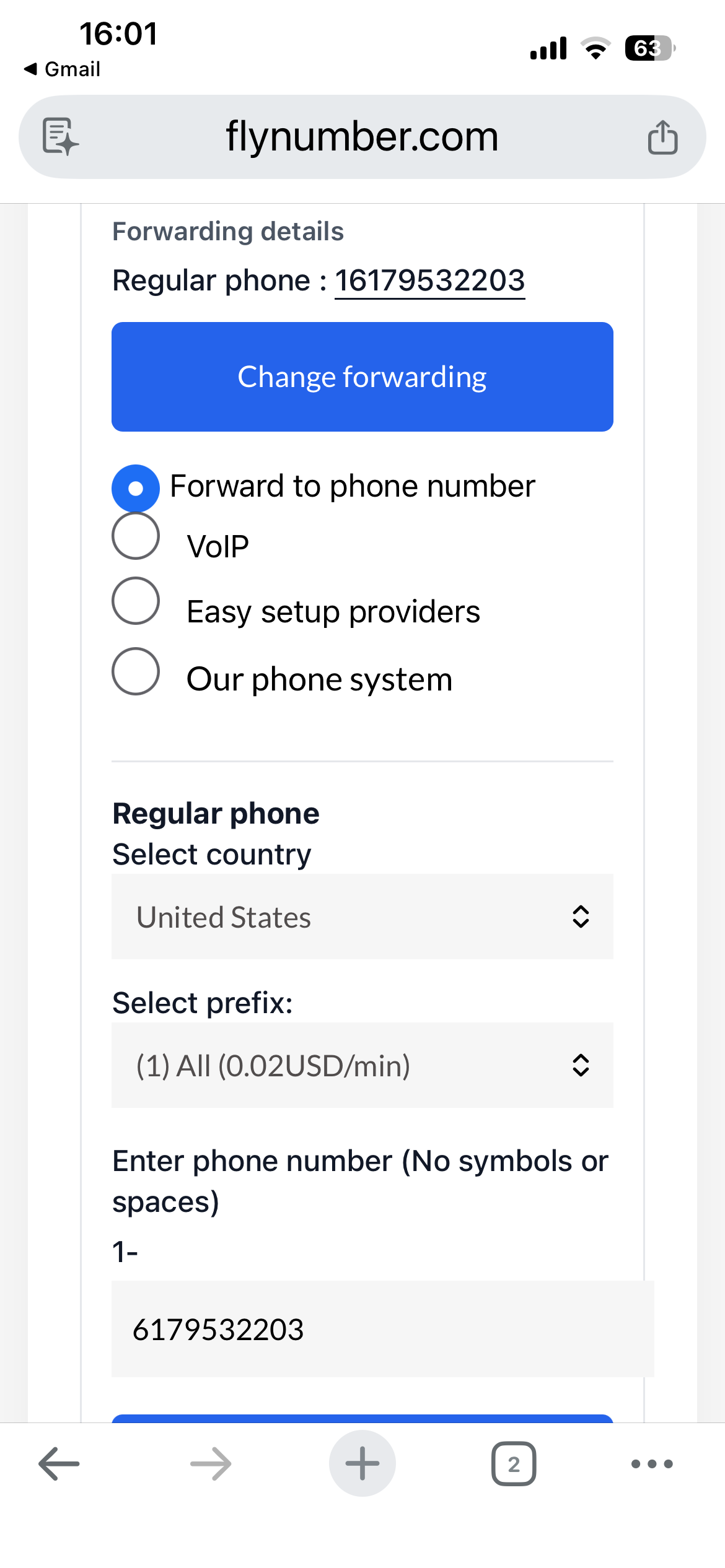Open the United States country dropdown
725x1568 pixels.
362,917
